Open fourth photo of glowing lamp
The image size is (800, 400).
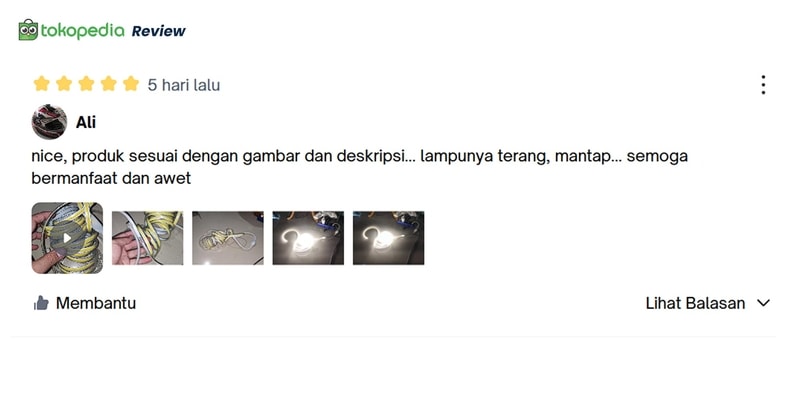click(x=308, y=238)
